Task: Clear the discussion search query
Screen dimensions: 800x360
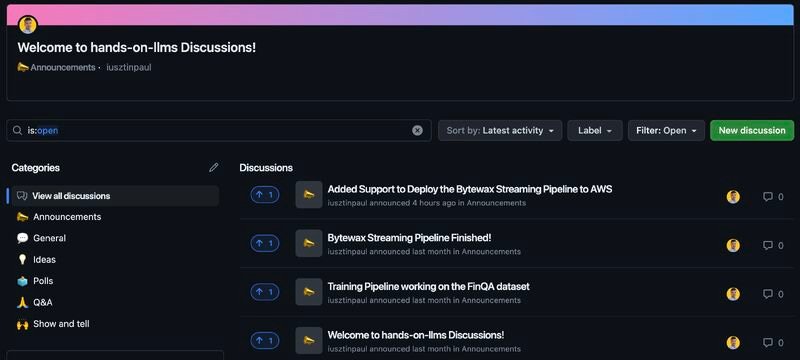Action: point(417,131)
